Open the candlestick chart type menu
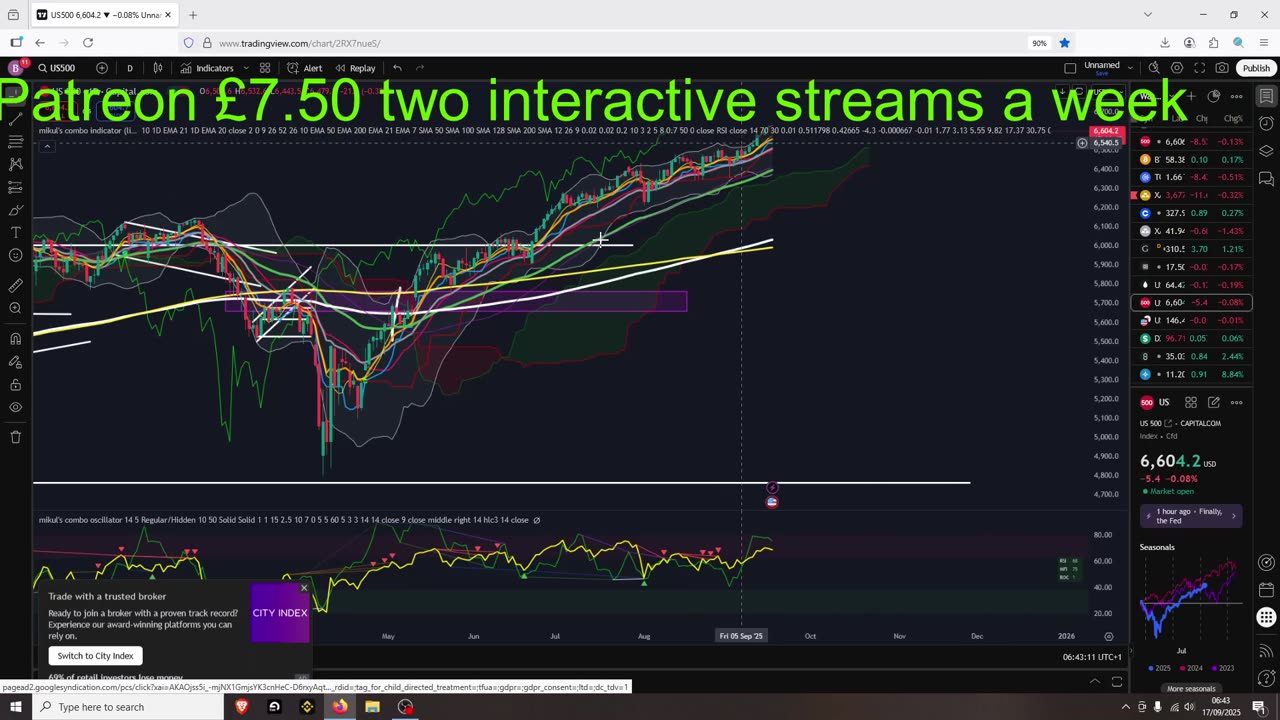The image size is (1280, 720). (158, 68)
